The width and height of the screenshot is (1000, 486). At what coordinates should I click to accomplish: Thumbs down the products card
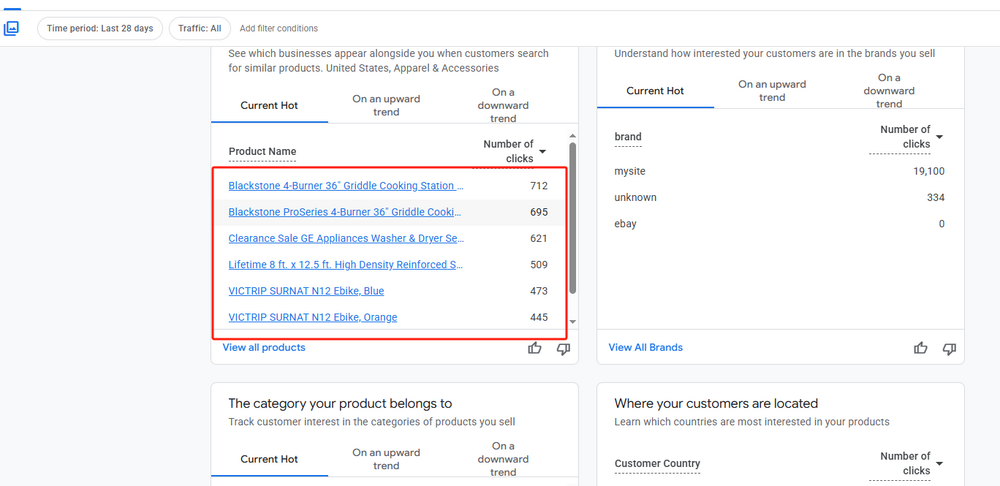point(563,348)
